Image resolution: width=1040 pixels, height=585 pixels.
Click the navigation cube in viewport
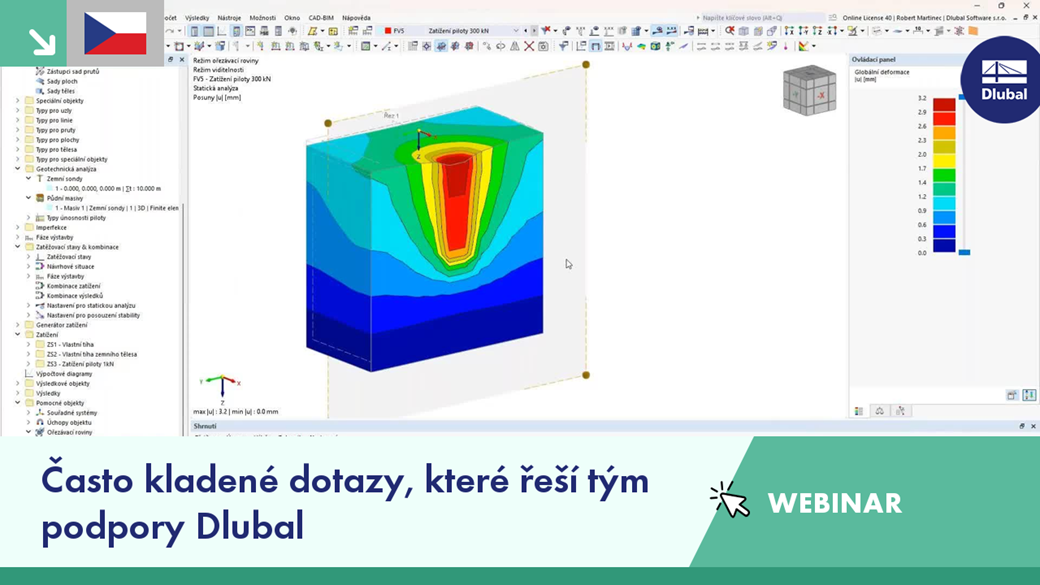(809, 90)
